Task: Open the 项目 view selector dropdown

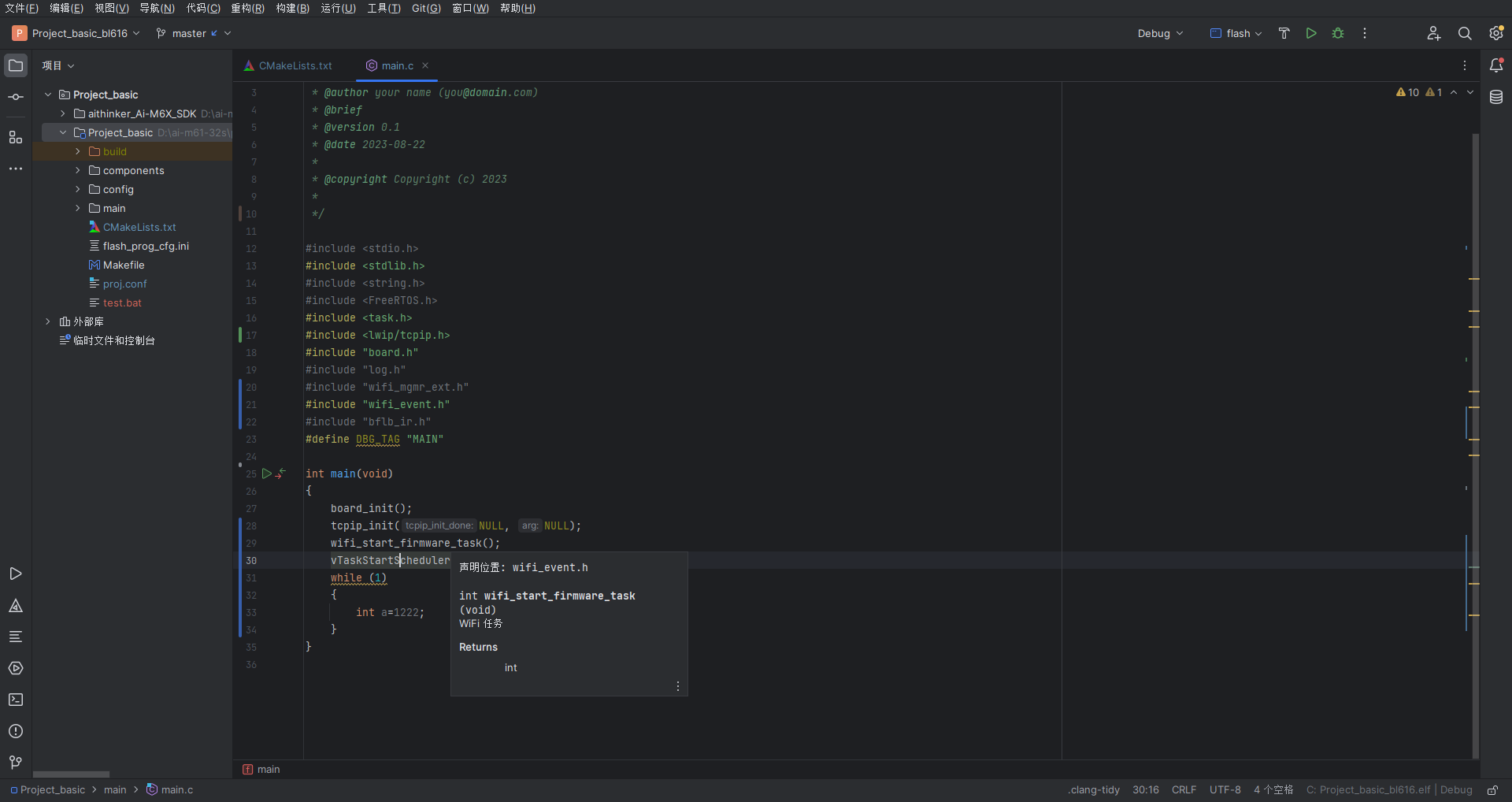Action: click(58, 65)
